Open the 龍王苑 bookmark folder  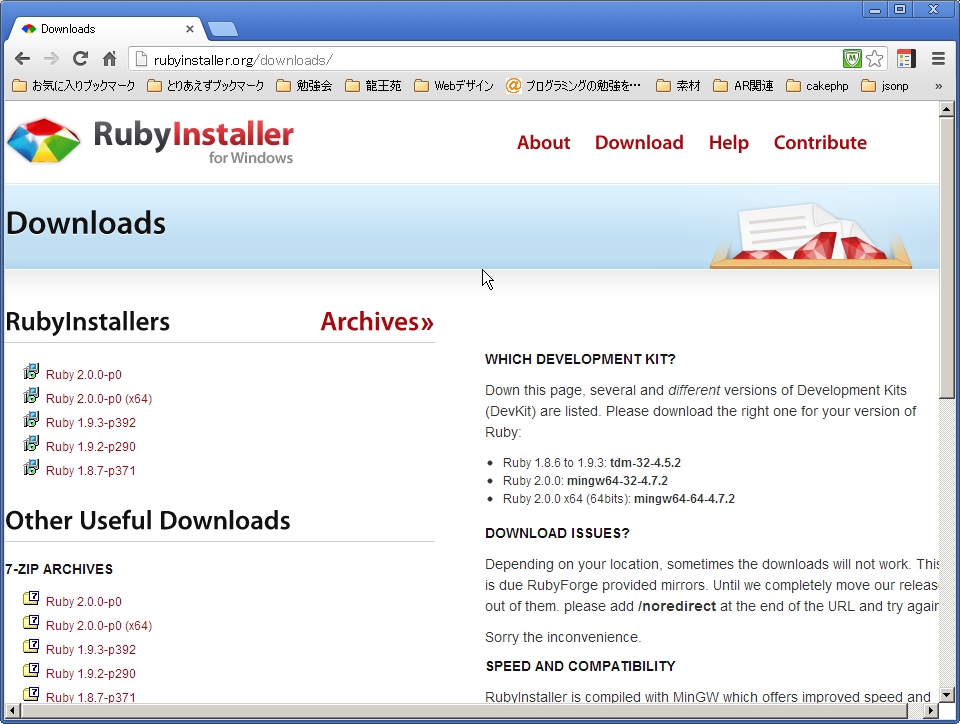tap(373, 86)
